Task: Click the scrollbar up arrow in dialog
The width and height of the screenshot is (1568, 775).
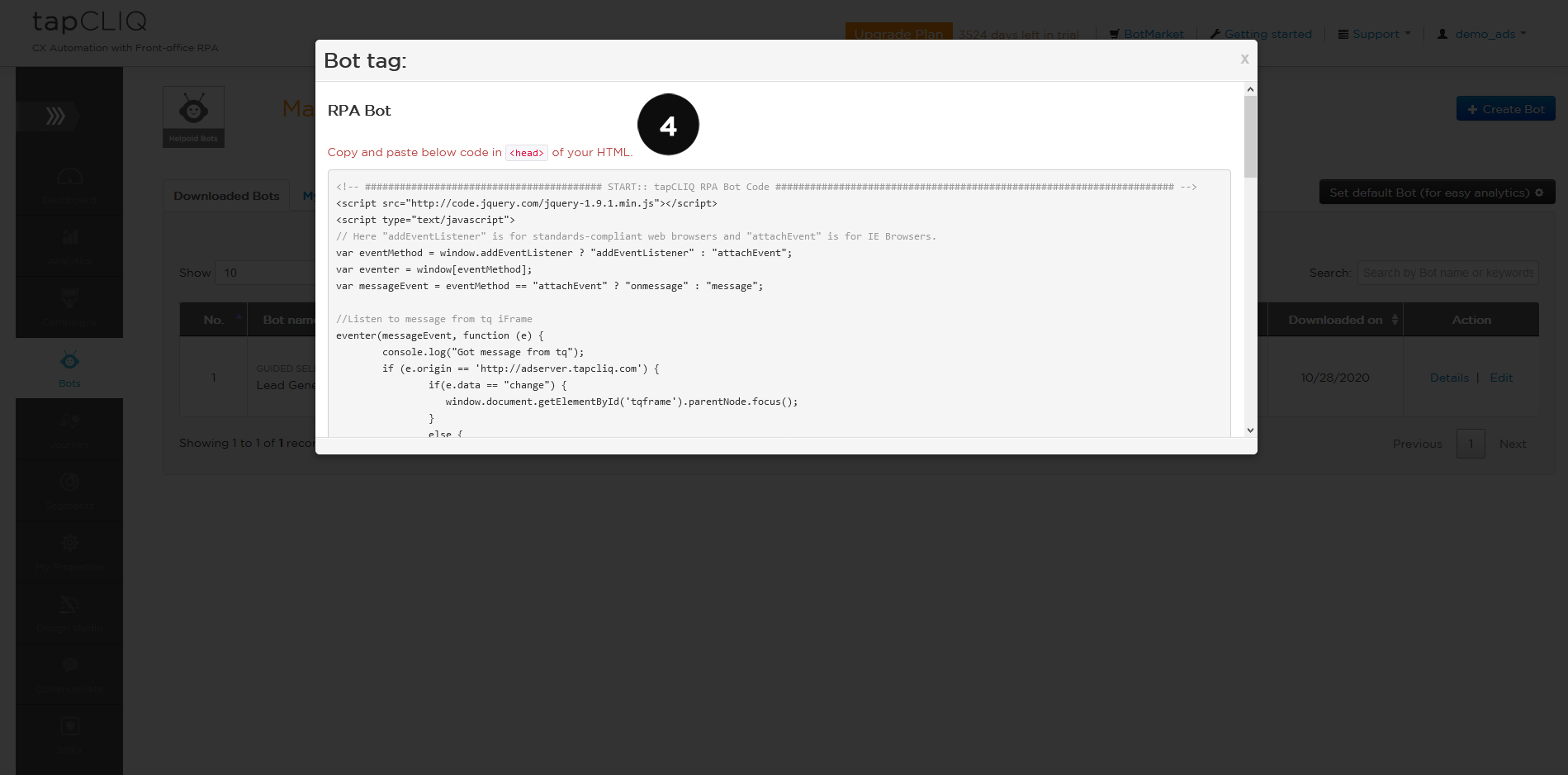Action: pyautogui.click(x=1250, y=89)
